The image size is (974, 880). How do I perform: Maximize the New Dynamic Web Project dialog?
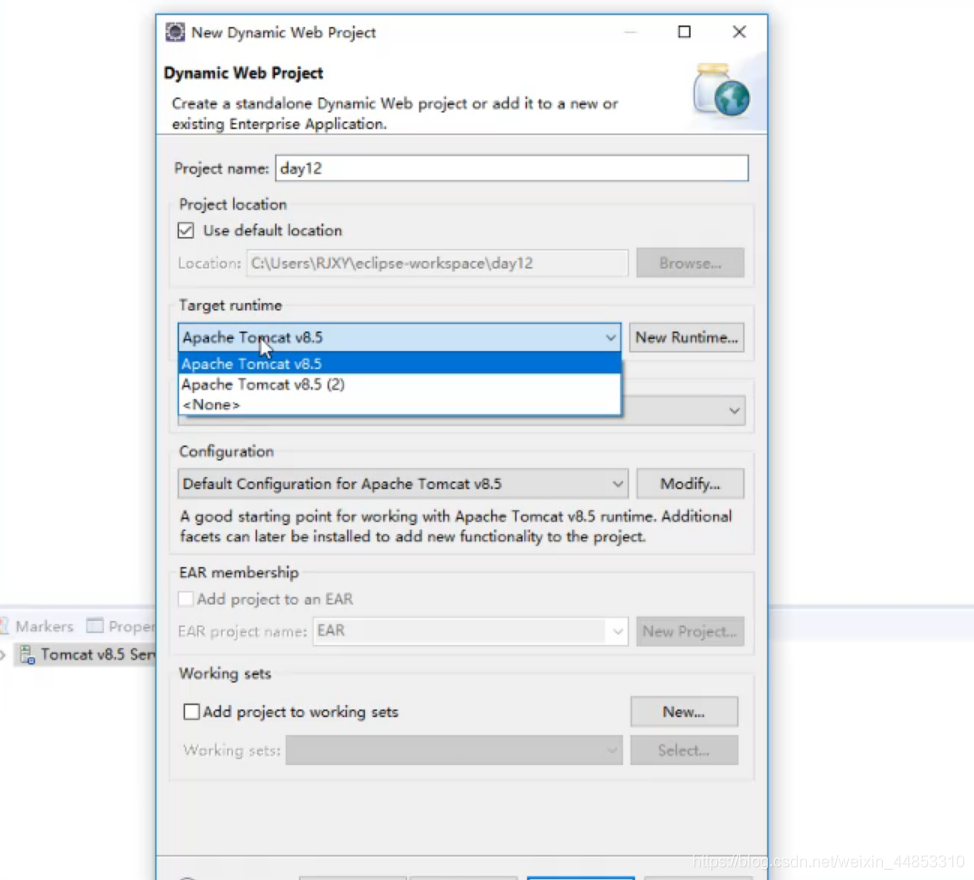point(684,32)
